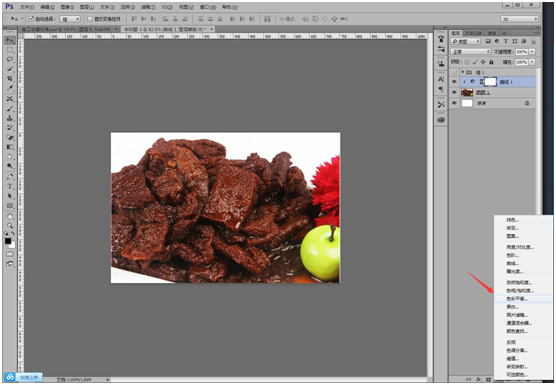Switch to the second document tab
The width and height of the screenshot is (556, 385).
[x=167, y=29]
